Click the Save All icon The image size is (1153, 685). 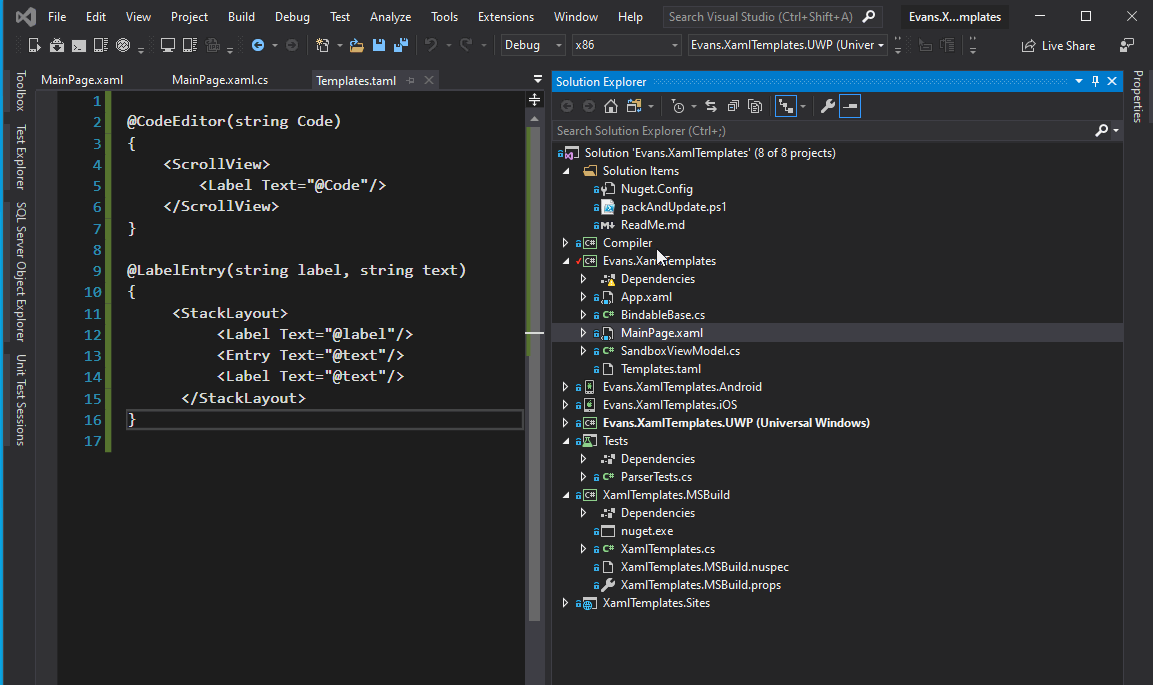point(401,46)
